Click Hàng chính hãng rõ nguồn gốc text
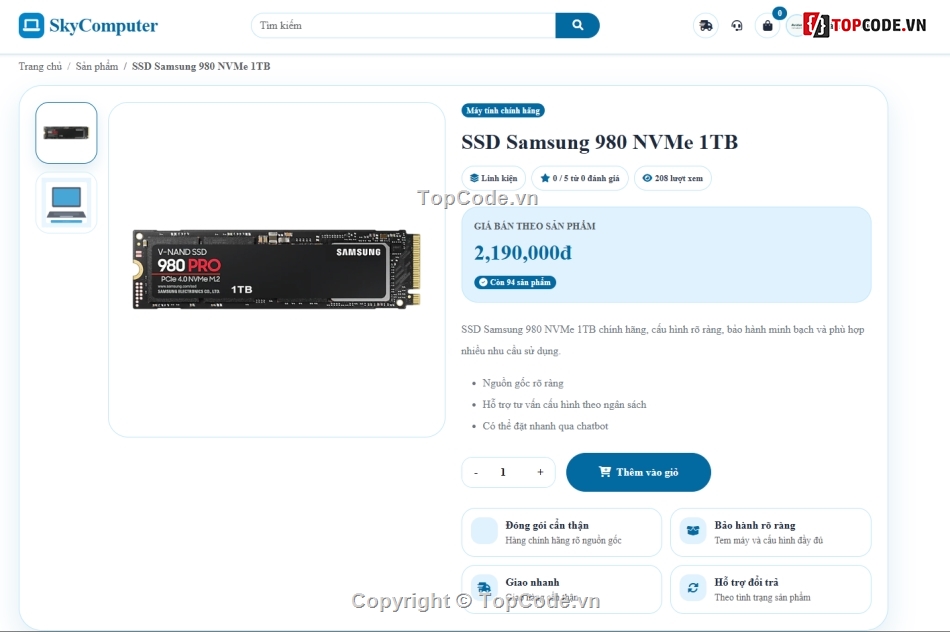The height and width of the screenshot is (632, 950). pyautogui.click(x=563, y=541)
